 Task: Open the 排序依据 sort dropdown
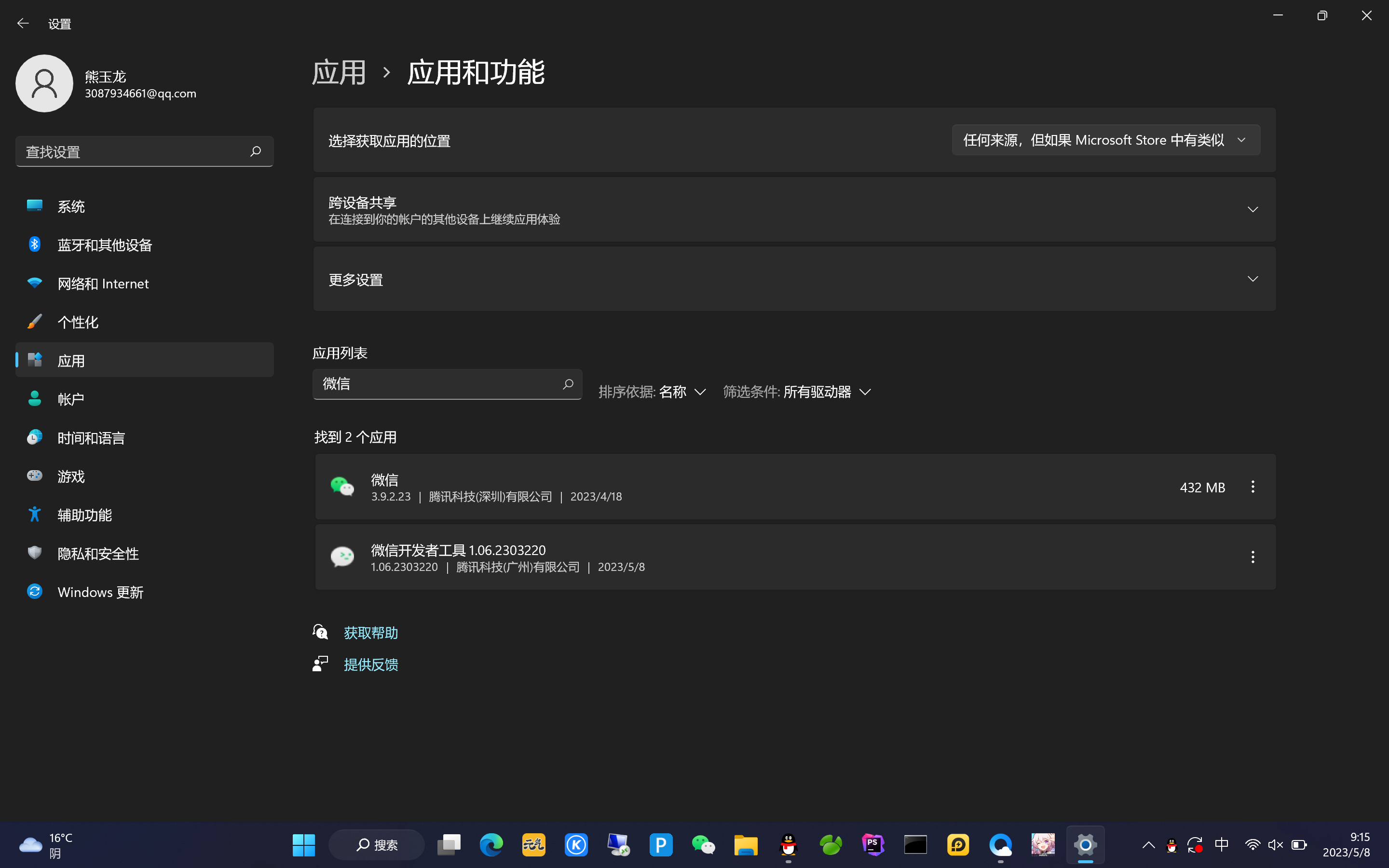[653, 392]
